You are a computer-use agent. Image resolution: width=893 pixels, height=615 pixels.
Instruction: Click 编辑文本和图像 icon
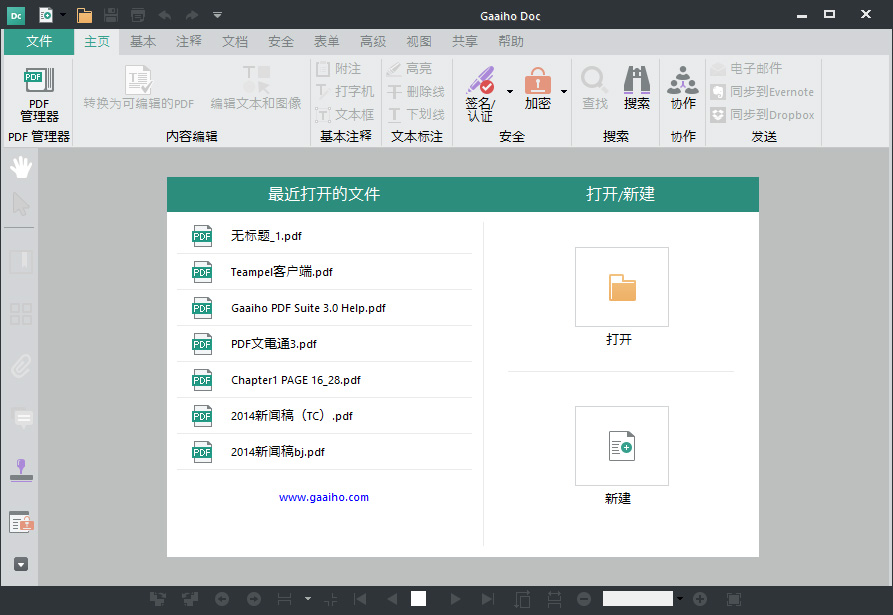click(256, 80)
